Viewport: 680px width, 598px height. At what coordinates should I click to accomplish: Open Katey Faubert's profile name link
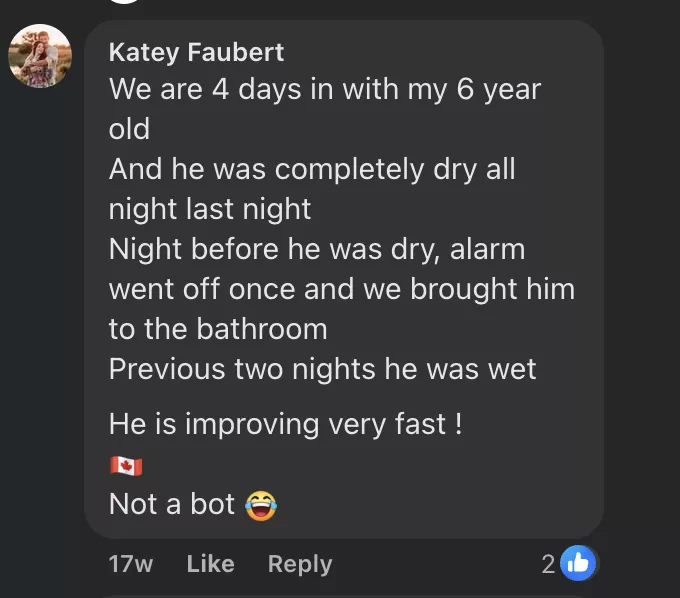tap(196, 52)
